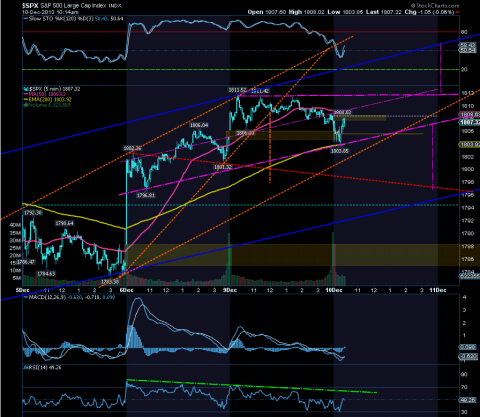This screenshot has width=480, height=417.
Task: Click the S&P 500 Large Cap Index title
Action: [72, 6]
